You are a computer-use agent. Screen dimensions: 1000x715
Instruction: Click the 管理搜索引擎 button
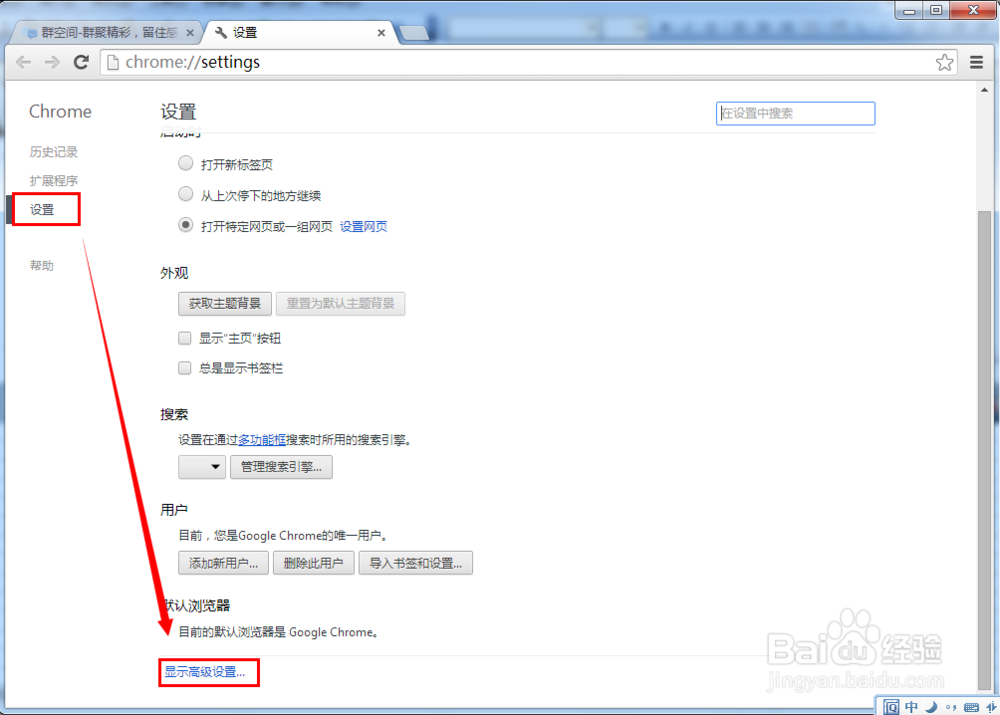pyautogui.click(x=281, y=466)
